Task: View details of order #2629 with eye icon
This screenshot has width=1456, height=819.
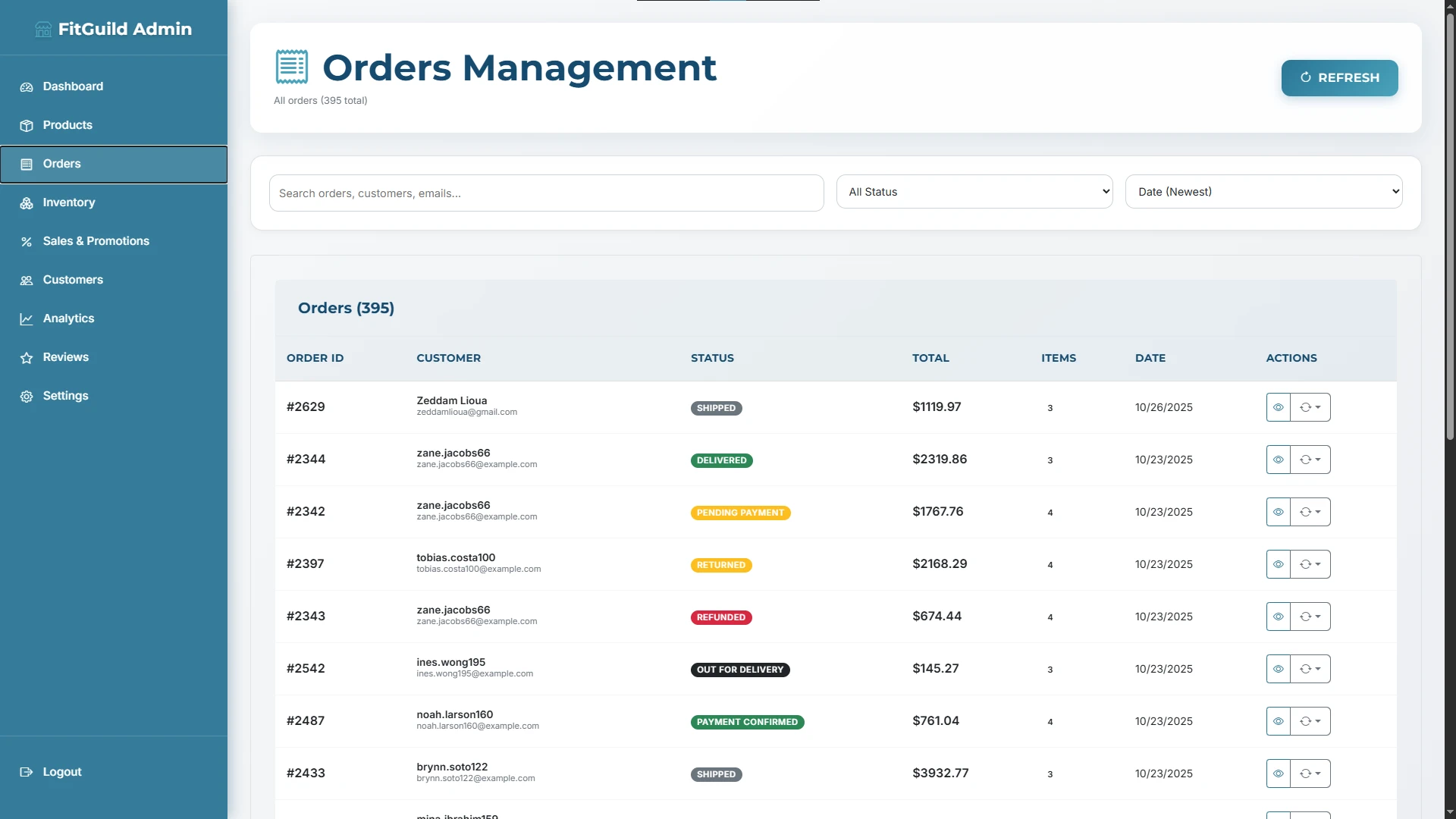Action: 1279,407
